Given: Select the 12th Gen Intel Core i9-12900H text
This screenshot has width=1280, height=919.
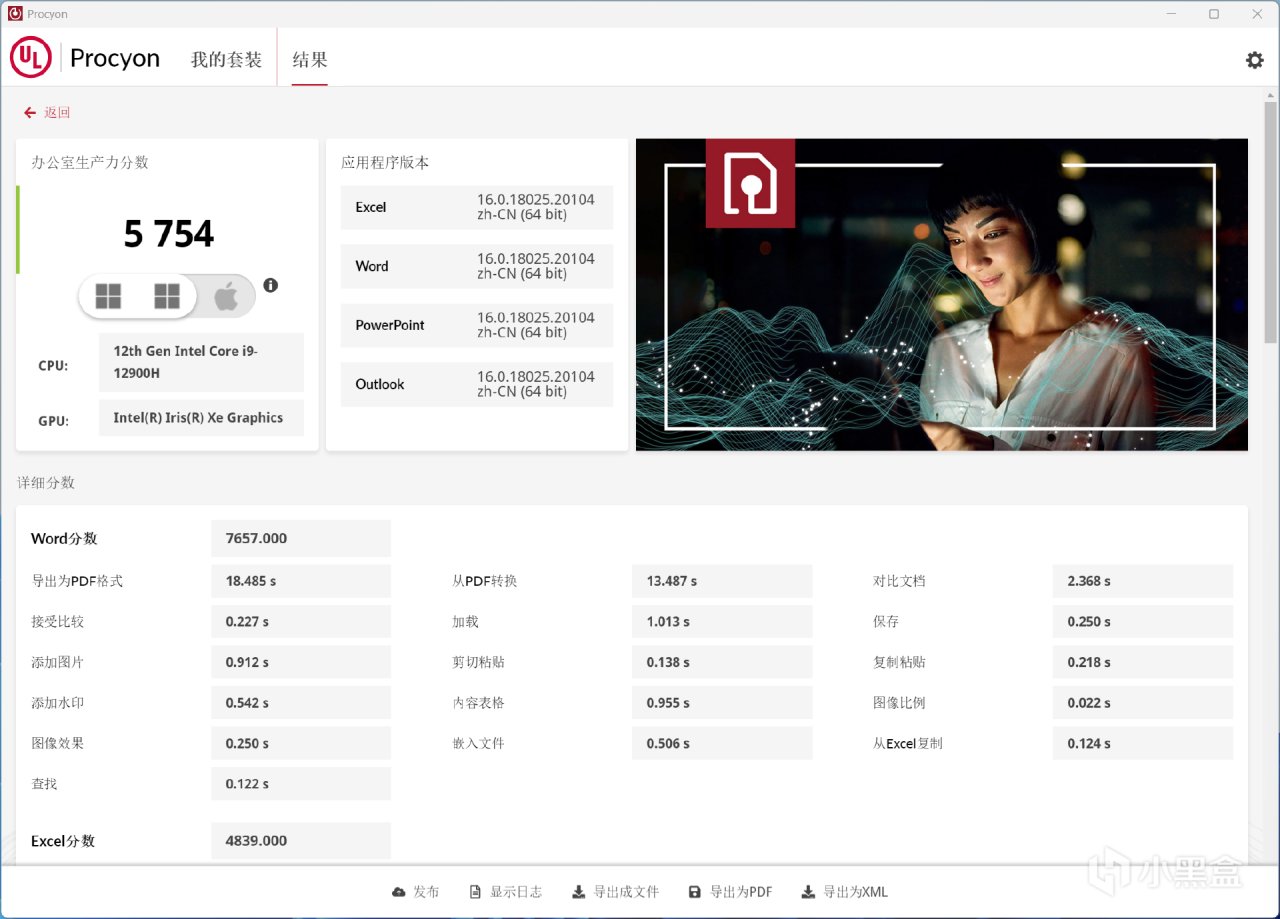Looking at the screenshot, I should pyautogui.click(x=186, y=362).
